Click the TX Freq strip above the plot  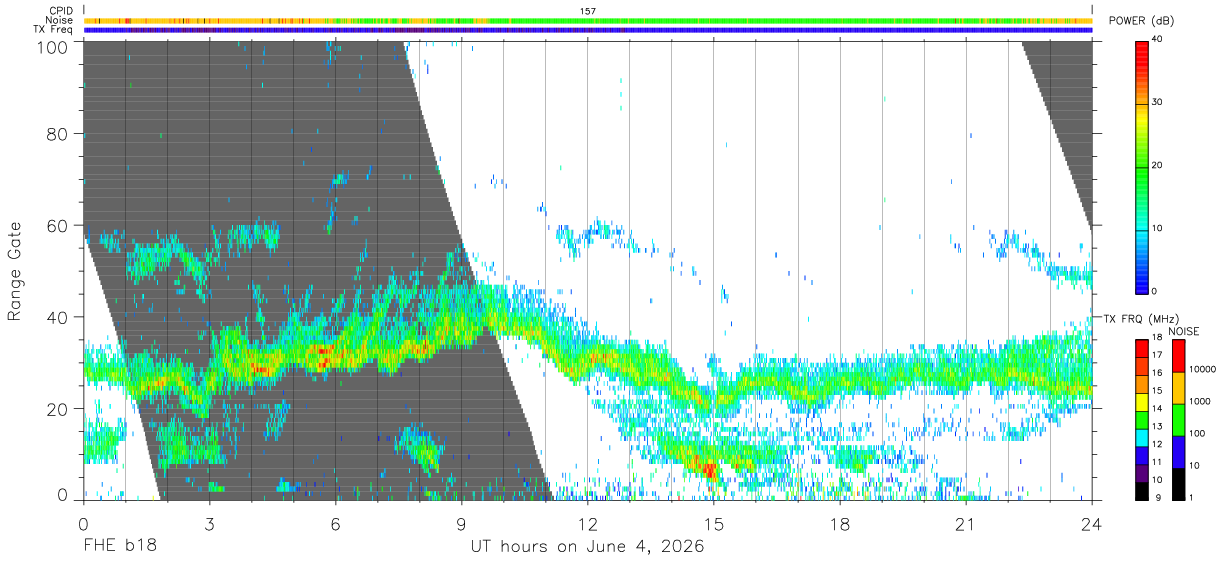tap(588, 30)
